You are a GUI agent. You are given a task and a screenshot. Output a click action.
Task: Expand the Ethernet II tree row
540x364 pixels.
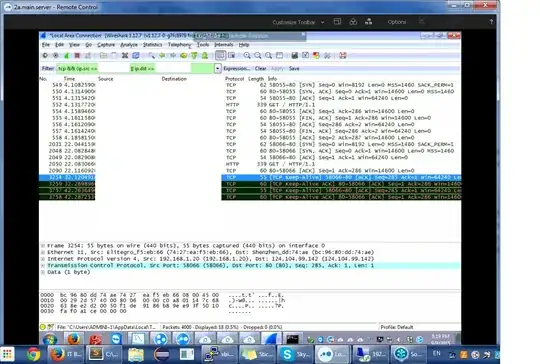[x=43, y=252]
